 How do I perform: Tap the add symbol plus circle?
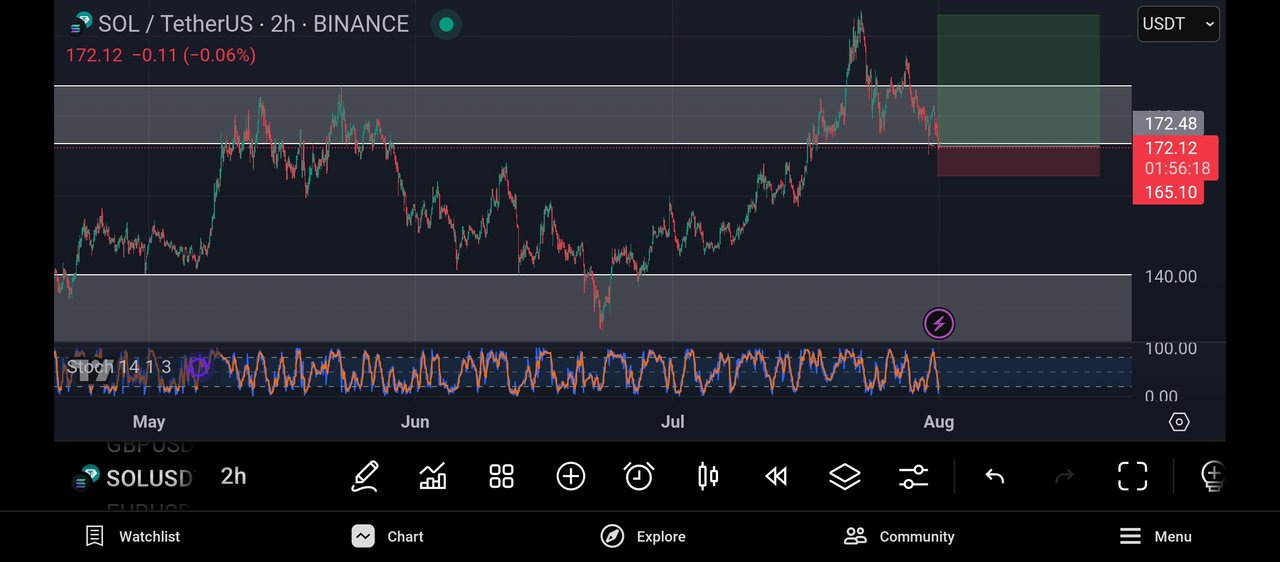(x=571, y=476)
